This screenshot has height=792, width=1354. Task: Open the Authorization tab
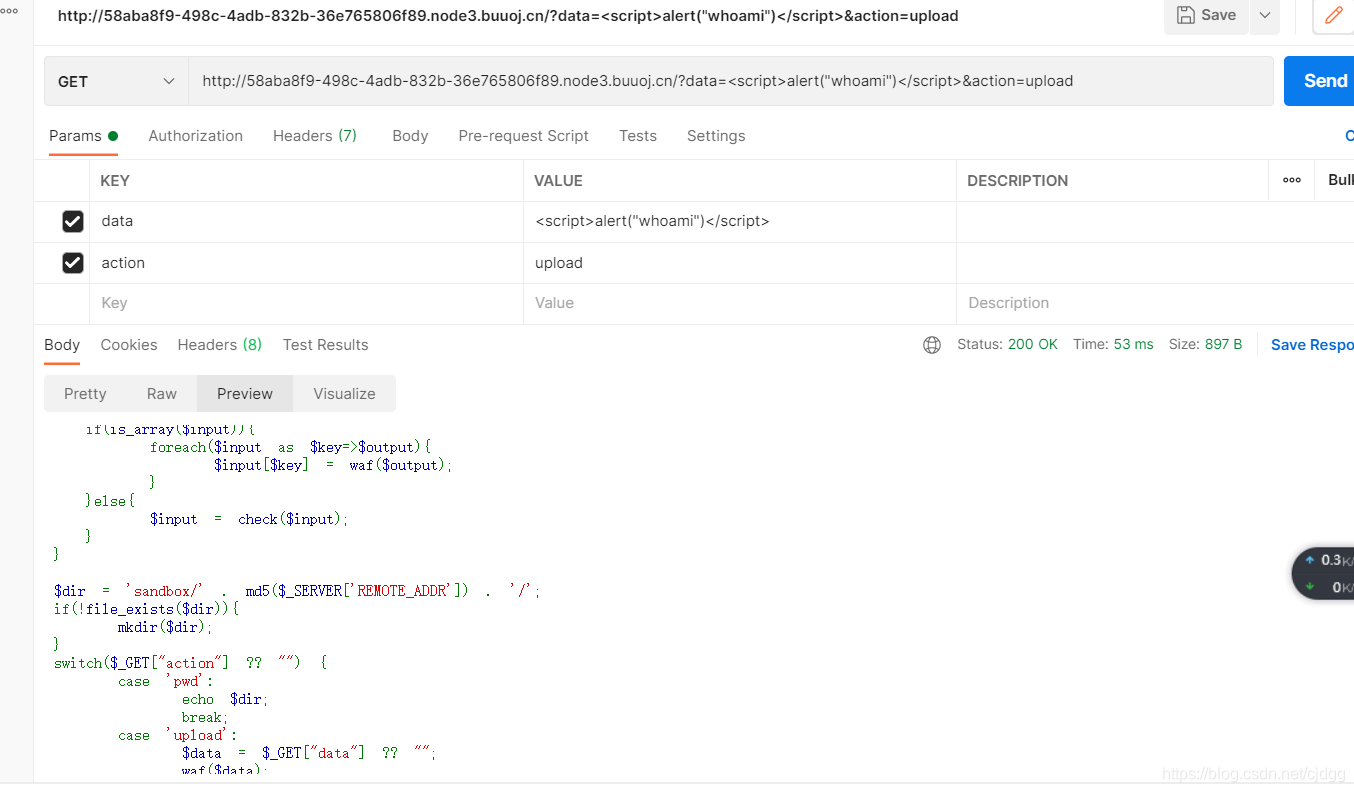pyautogui.click(x=196, y=136)
